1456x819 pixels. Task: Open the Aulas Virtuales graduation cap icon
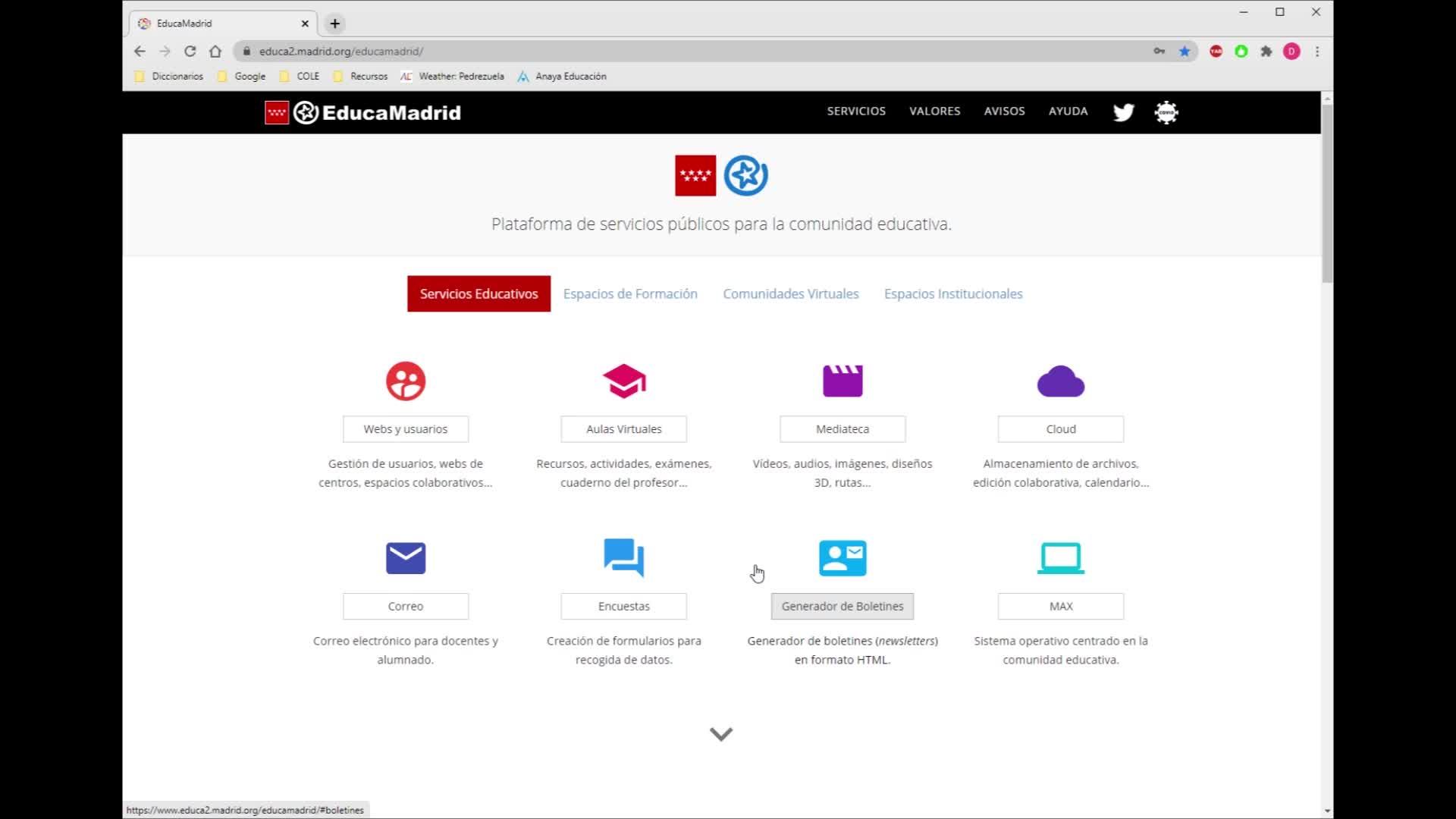click(x=623, y=381)
